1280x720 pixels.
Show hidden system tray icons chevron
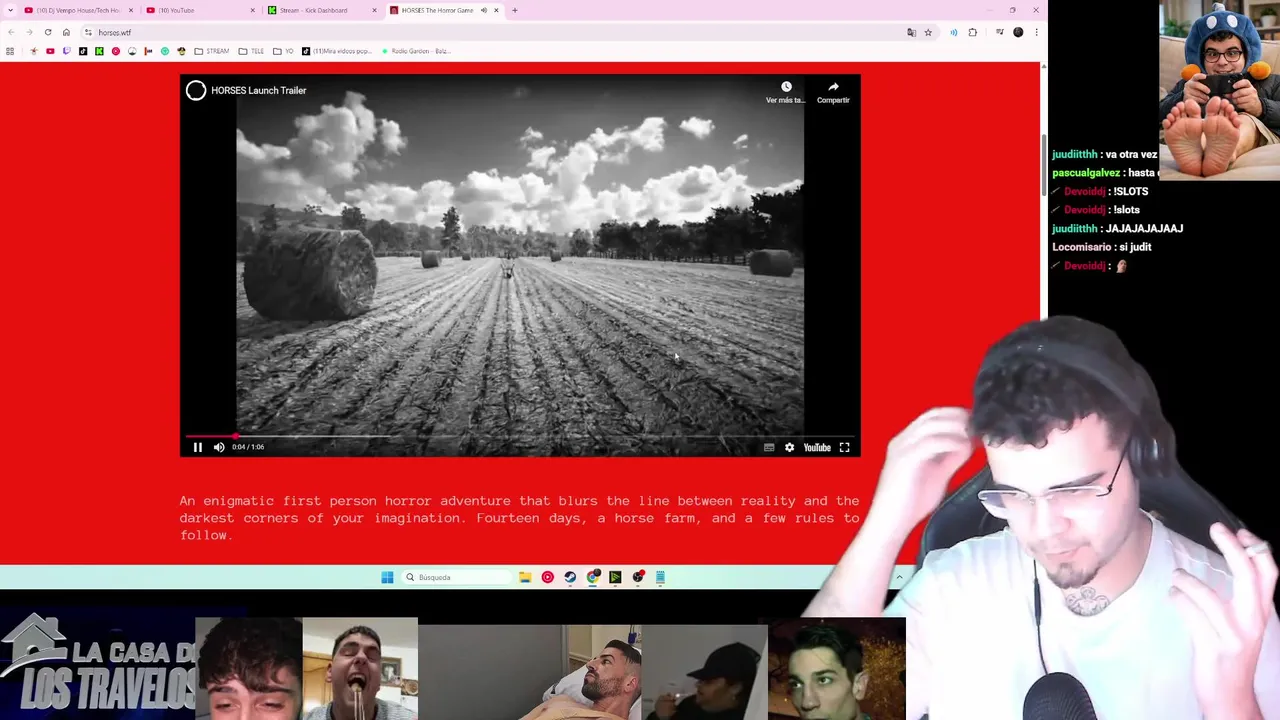(x=899, y=577)
